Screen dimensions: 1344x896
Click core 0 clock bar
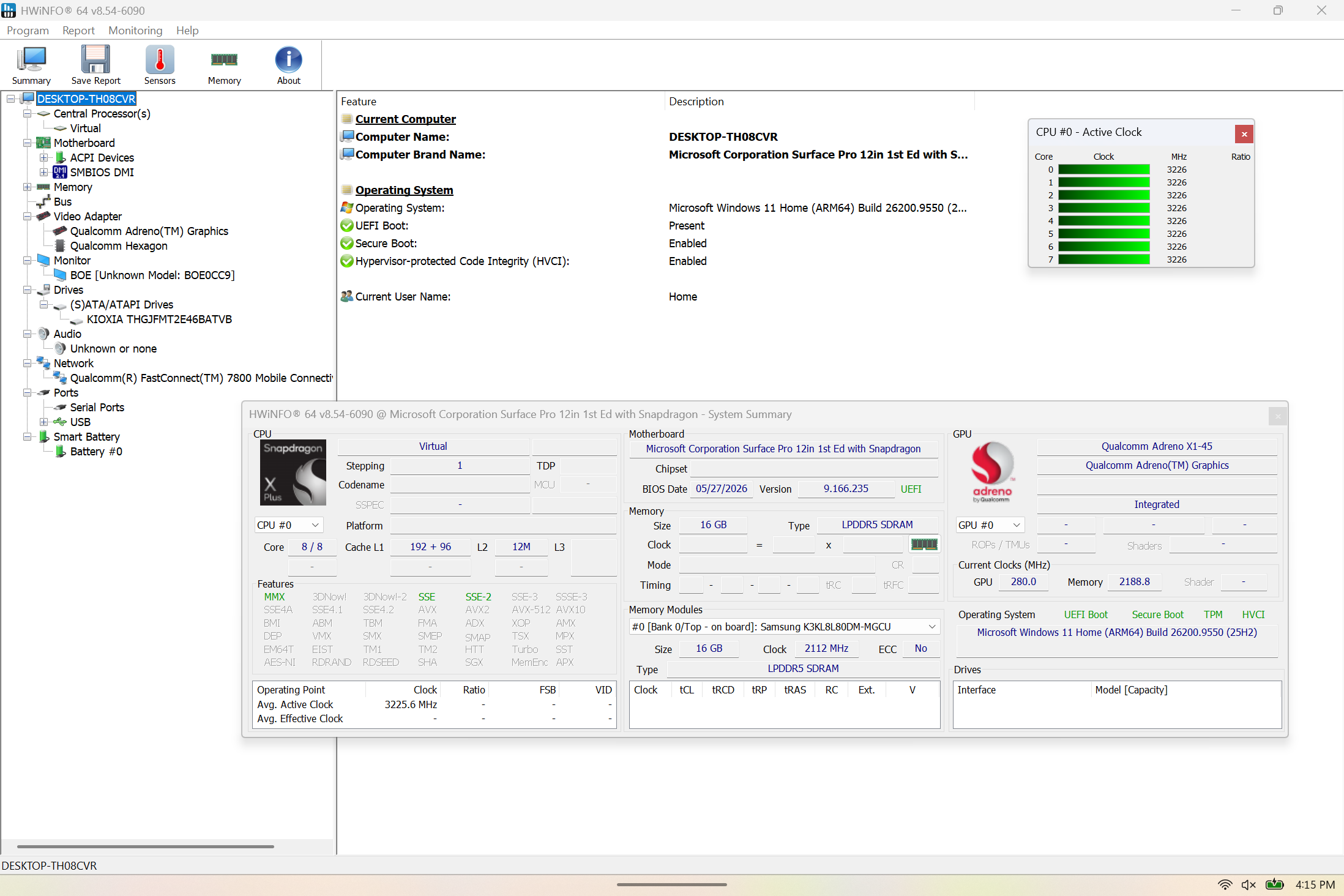(1103, 170)
